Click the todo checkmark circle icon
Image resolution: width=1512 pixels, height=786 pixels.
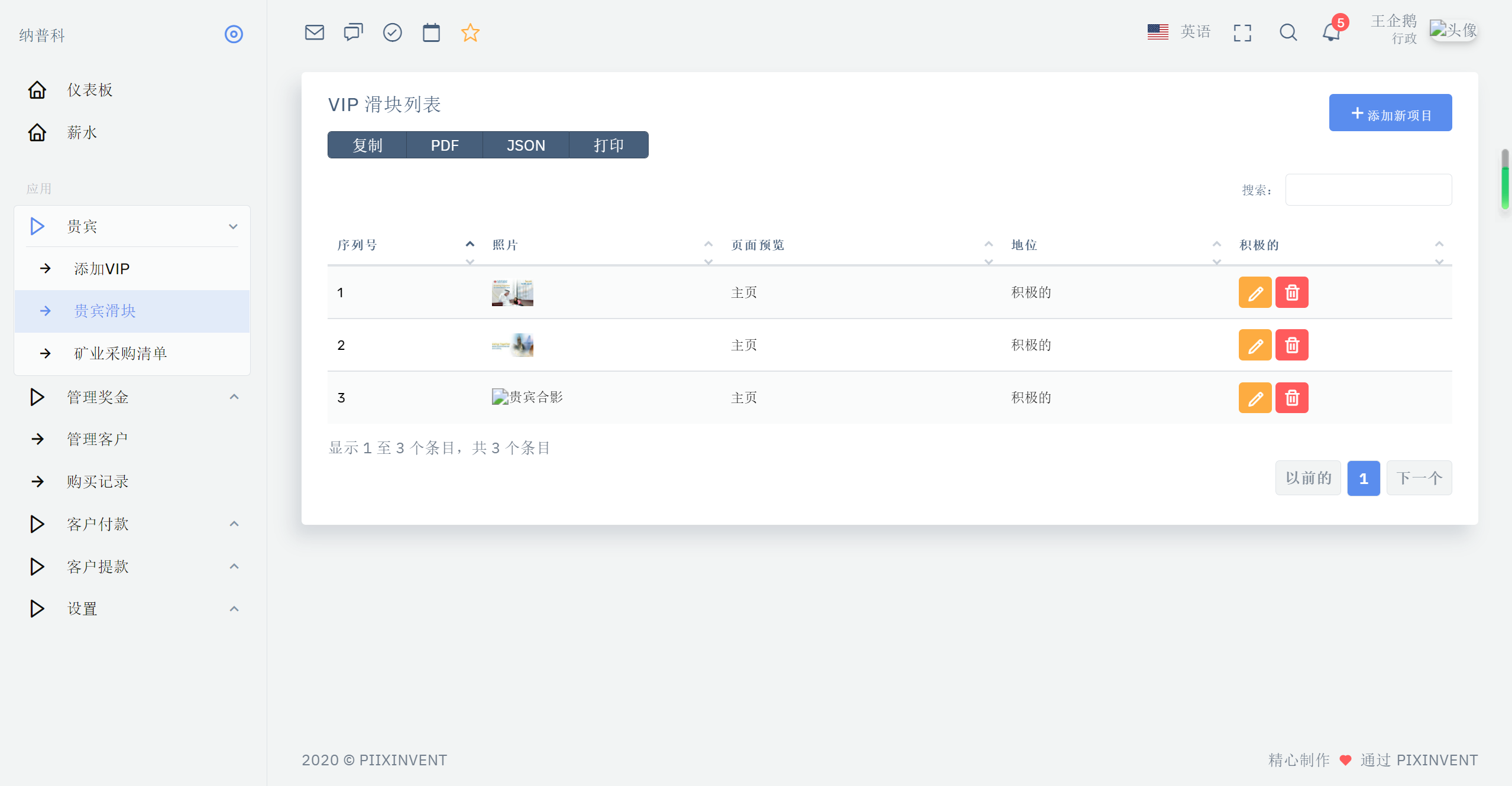click(x=392, y=33)
